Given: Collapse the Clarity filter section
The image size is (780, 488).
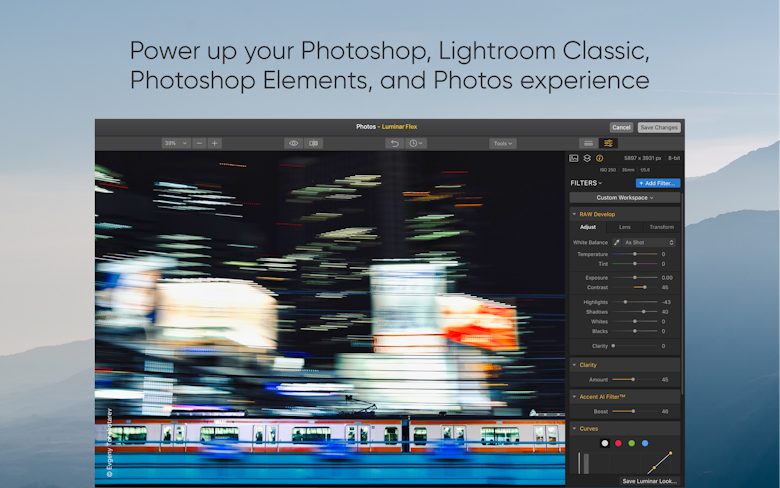Looking at the screenshot, I should pyautogui.click(x=574, y=365).
